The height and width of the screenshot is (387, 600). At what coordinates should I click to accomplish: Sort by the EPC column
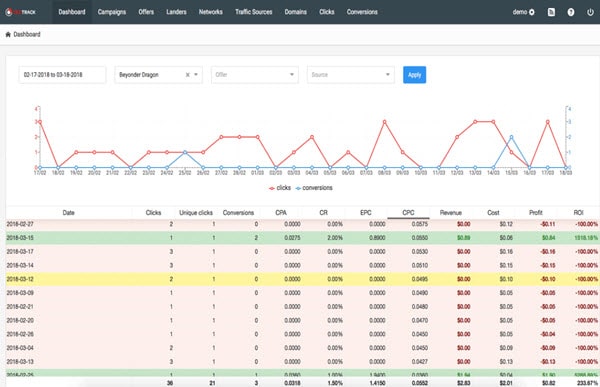(366, 213)
